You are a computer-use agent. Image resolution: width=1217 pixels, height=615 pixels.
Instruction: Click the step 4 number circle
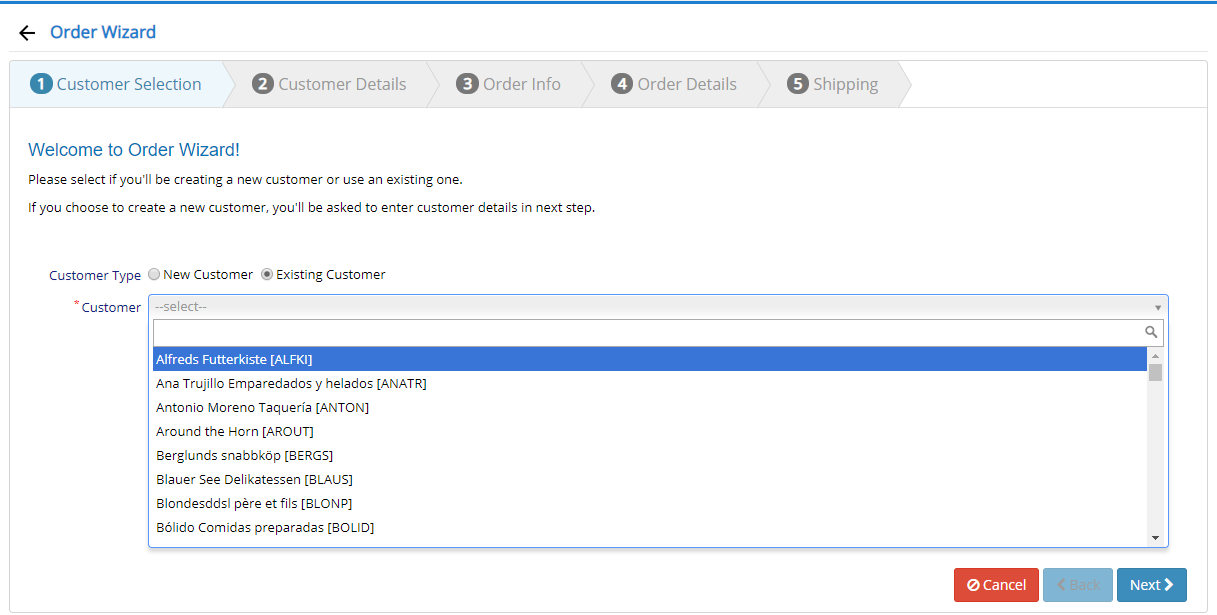[622, 84]
